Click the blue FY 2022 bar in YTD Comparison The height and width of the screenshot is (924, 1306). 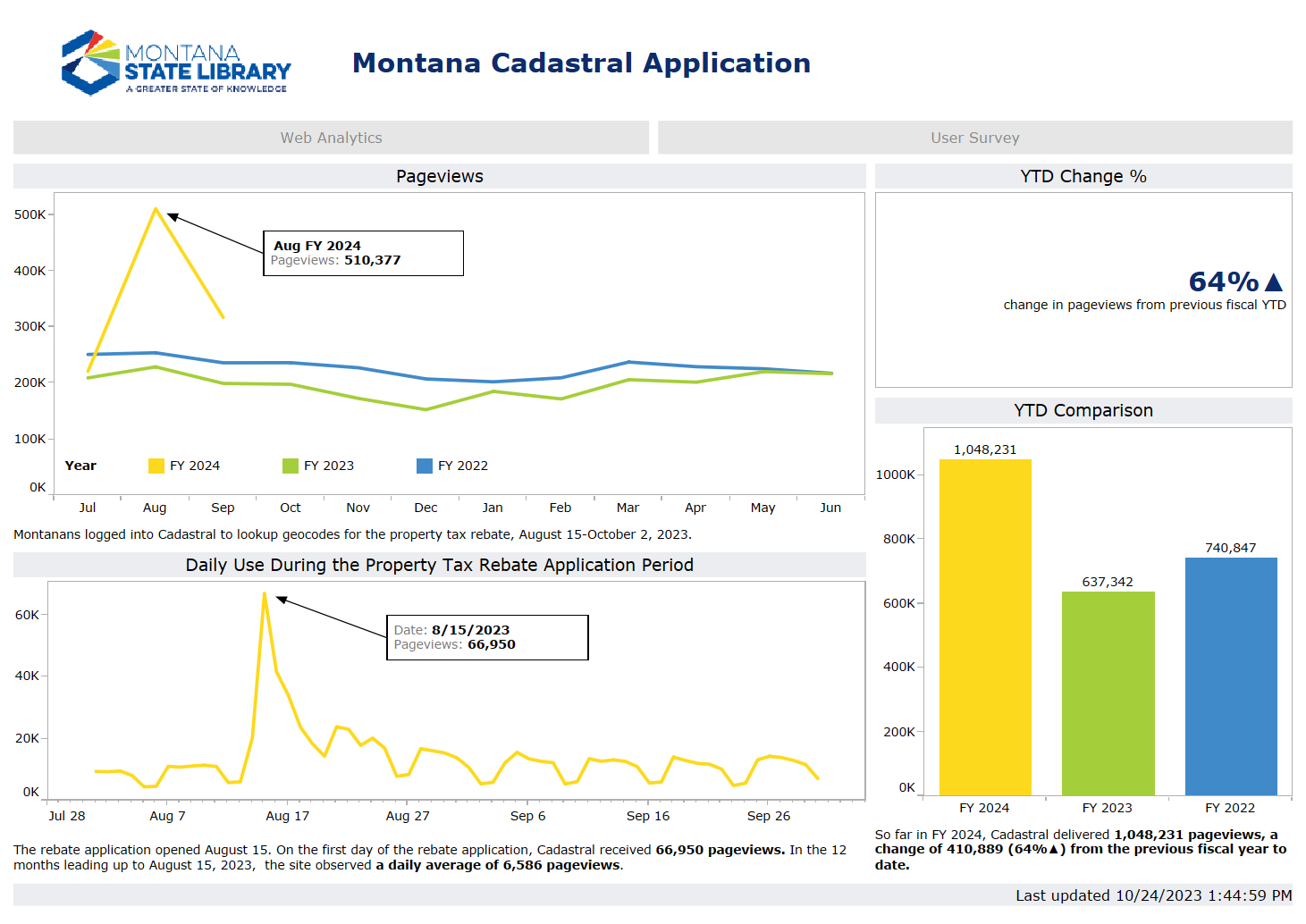coord(1230,675)
